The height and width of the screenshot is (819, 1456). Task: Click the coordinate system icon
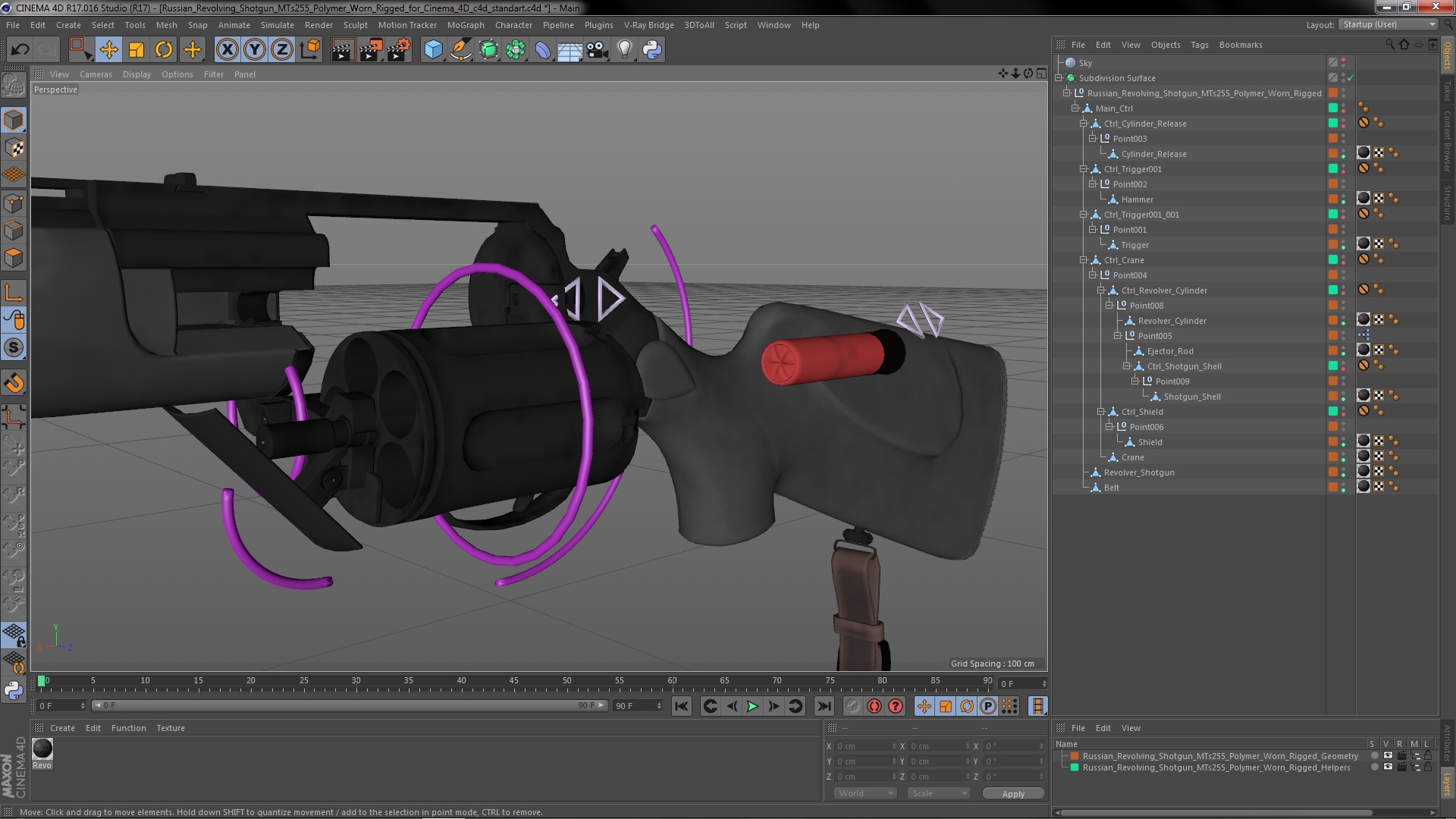pos(310,50)
